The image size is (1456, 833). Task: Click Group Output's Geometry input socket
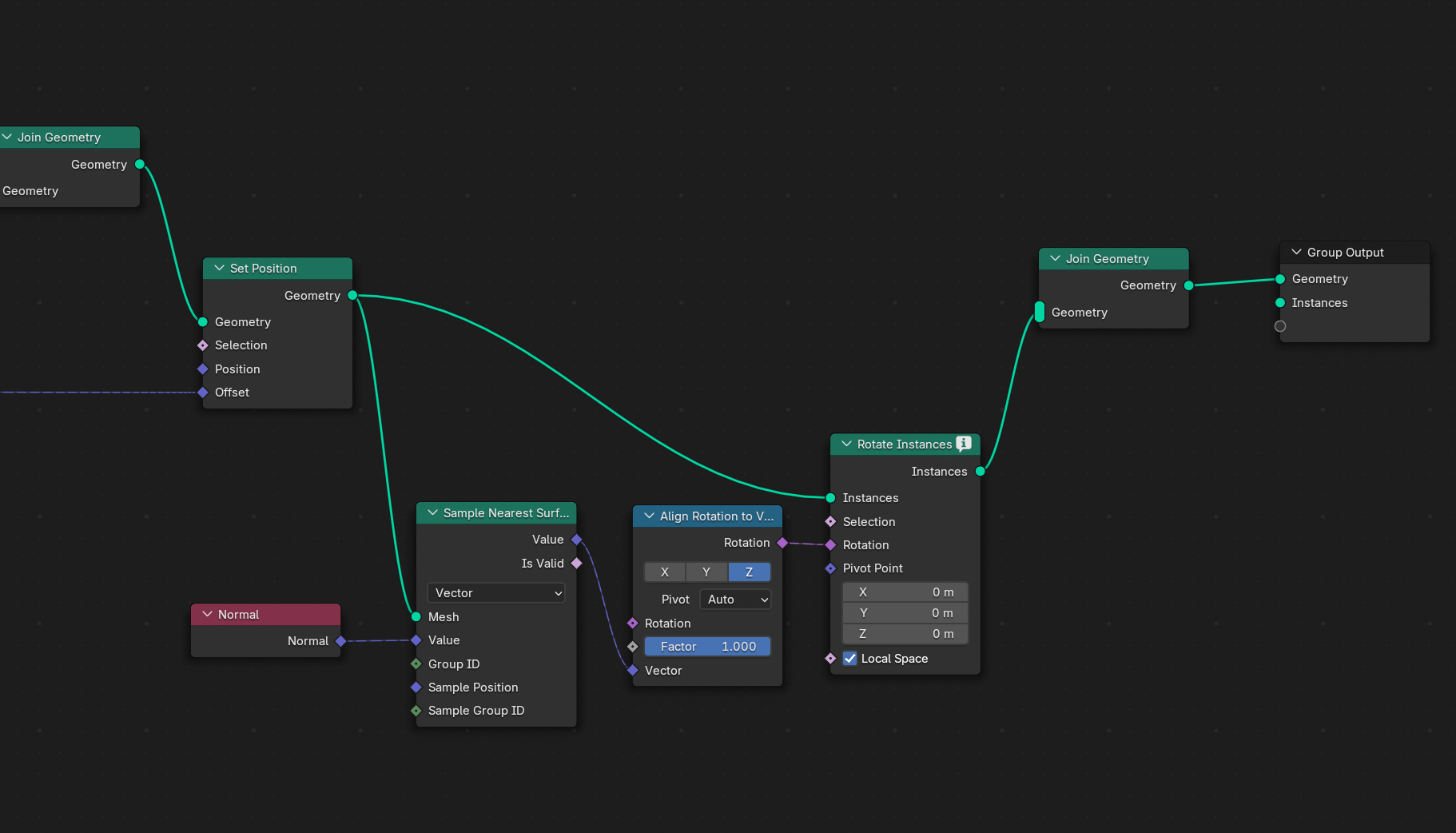[1280, 279]
